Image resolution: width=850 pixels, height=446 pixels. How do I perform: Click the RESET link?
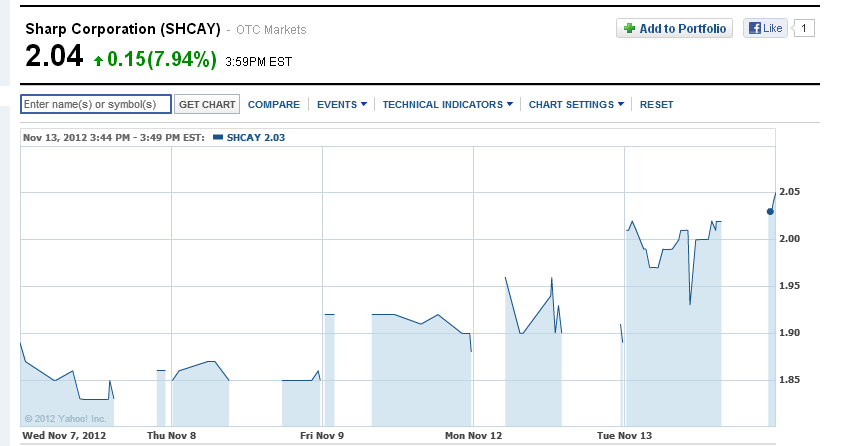(656, 105)
